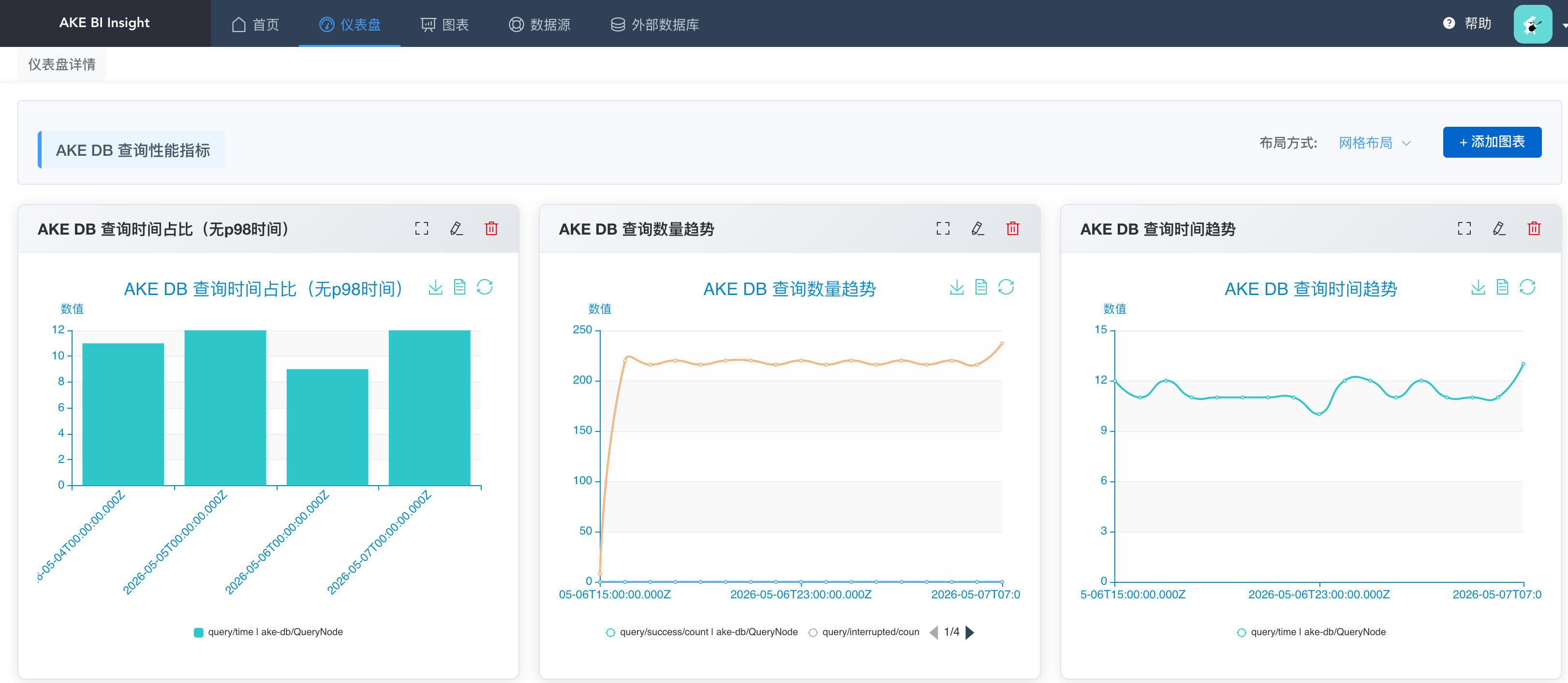Image resolution: width=1568 pixels, height=683 pixels.
Task: Download 查询数量趋势 chart as image
Action: pos(957,287)
